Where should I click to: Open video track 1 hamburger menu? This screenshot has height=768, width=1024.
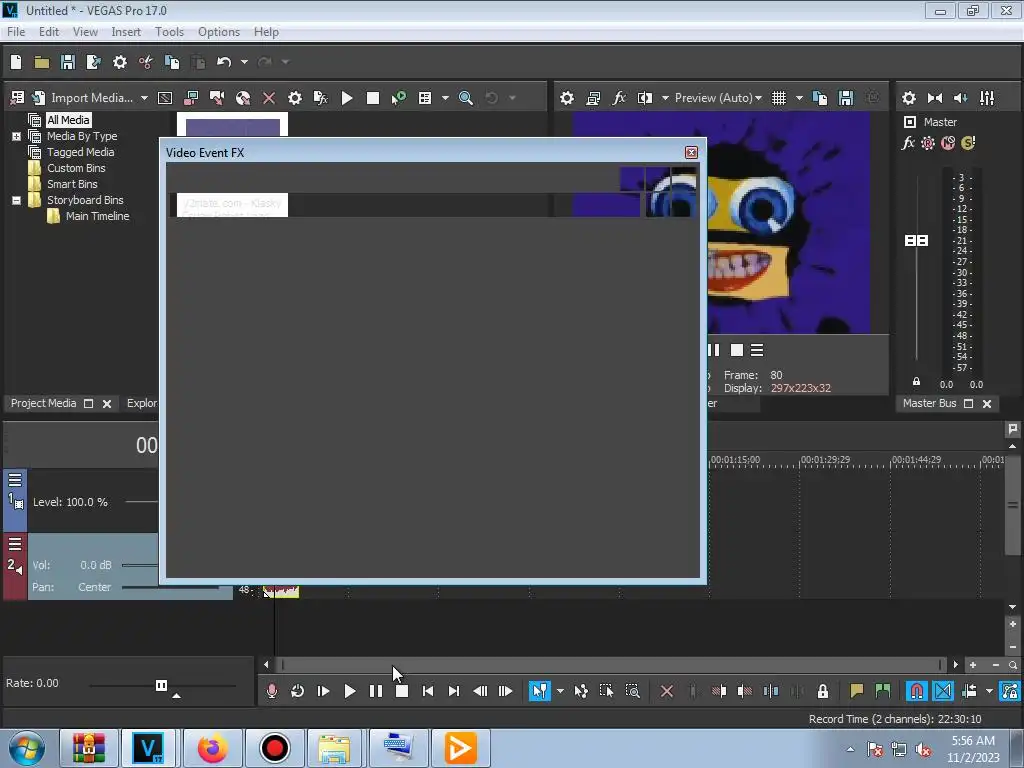15,481
